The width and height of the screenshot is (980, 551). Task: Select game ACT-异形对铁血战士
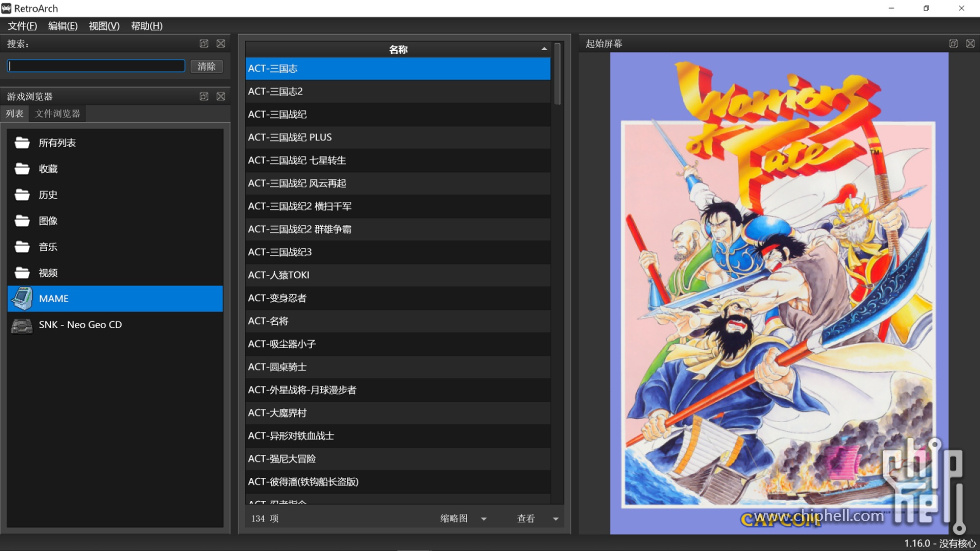pyautogui.click(x=398, y=435)
